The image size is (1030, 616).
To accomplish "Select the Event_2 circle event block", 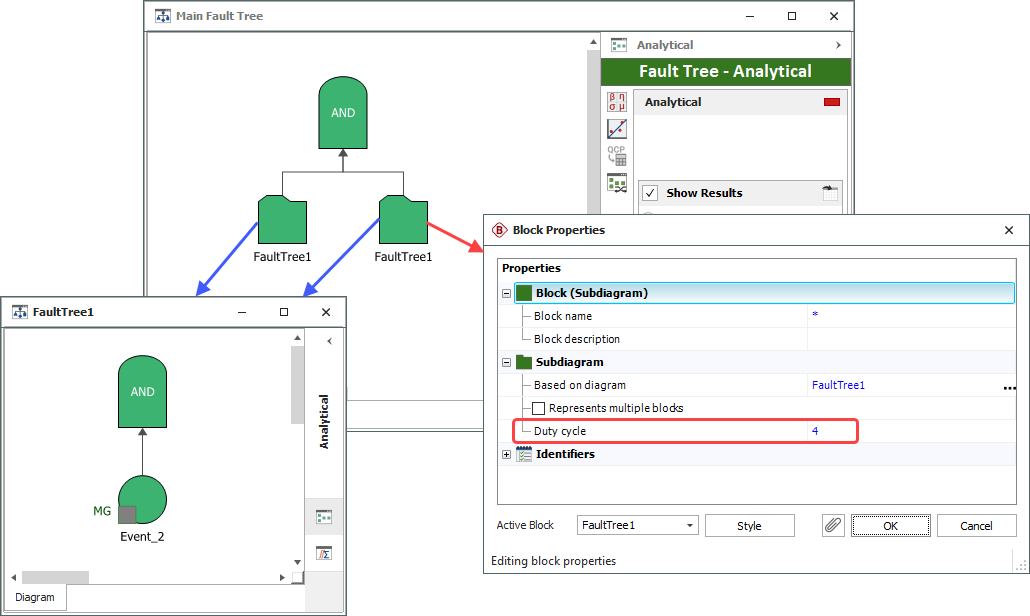I will pyautogui.click(x=142, y=499).
